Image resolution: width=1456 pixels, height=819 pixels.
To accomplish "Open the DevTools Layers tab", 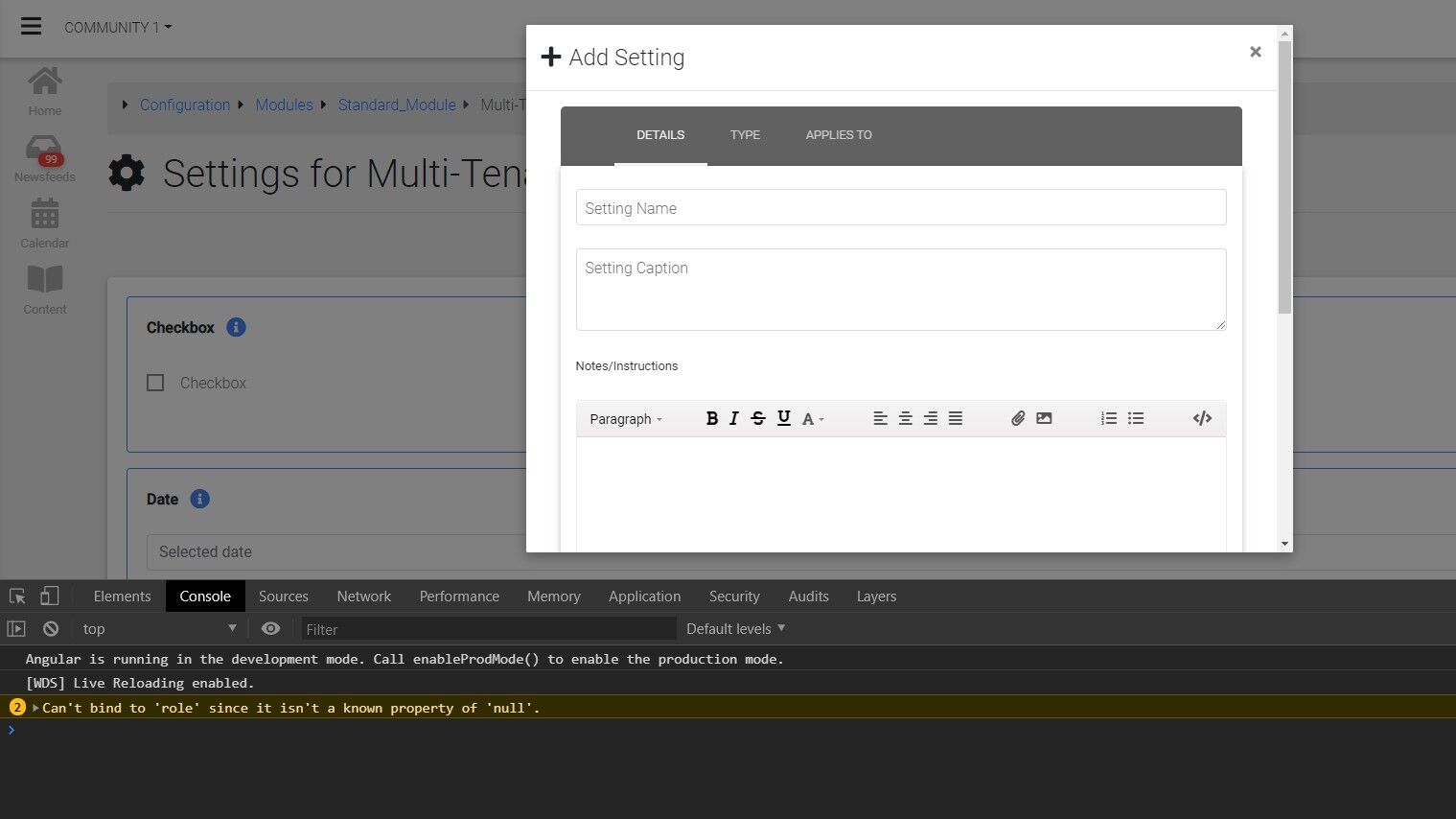I will click(x=877, y=597).
